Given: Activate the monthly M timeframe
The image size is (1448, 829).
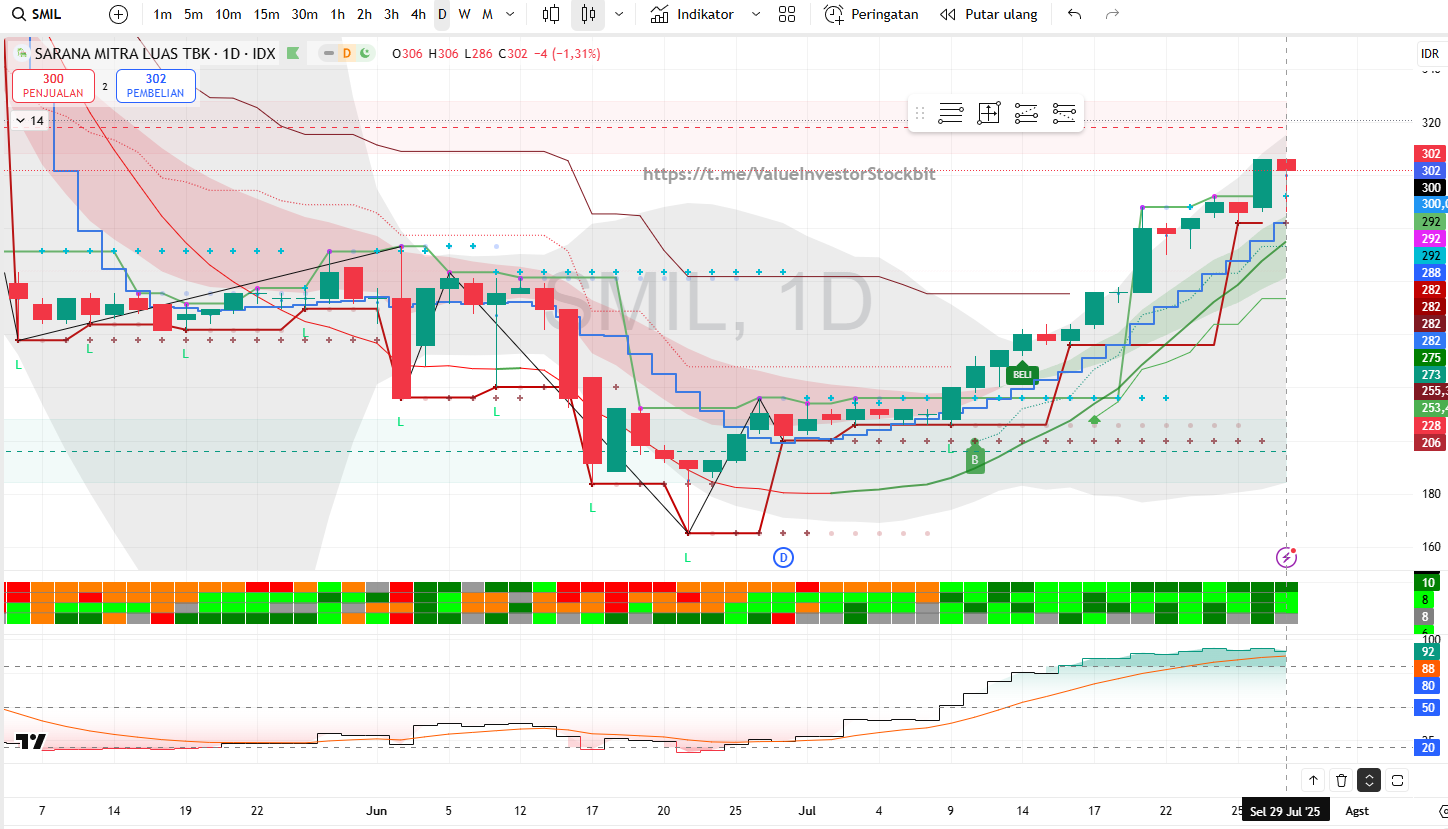Looking at the screenshot, I should (x=487, y=14).
